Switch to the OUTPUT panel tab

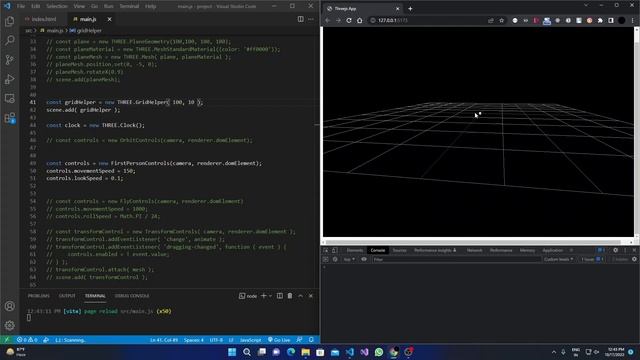[67, 296]
